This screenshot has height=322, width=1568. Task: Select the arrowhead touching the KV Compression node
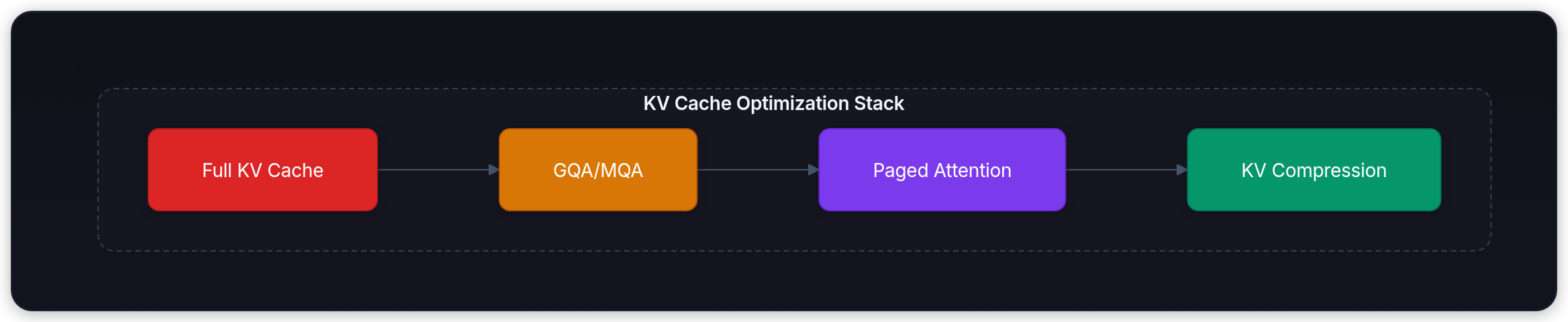(1181, 170)
